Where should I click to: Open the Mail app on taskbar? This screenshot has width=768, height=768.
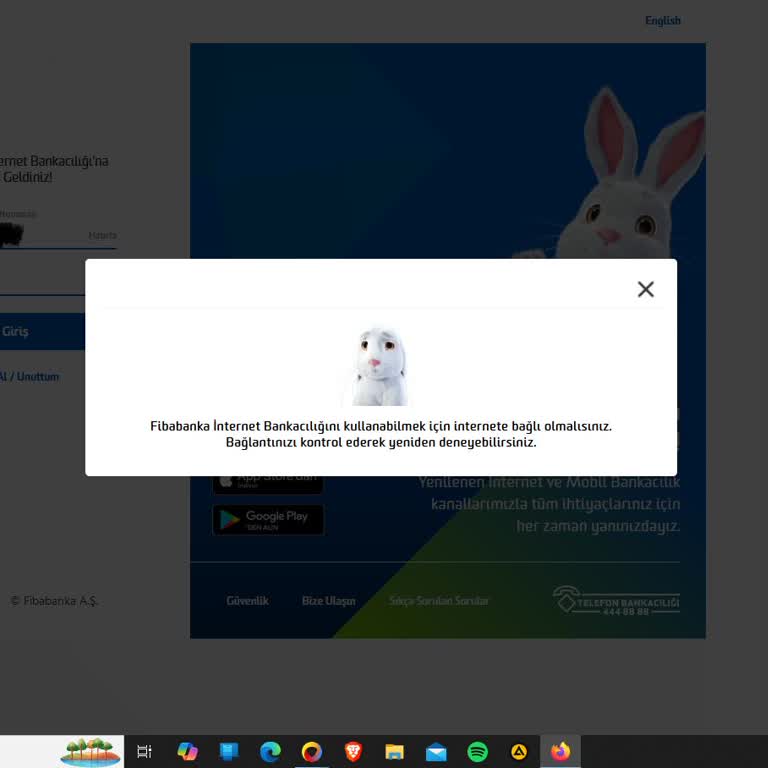click(436, 752)
